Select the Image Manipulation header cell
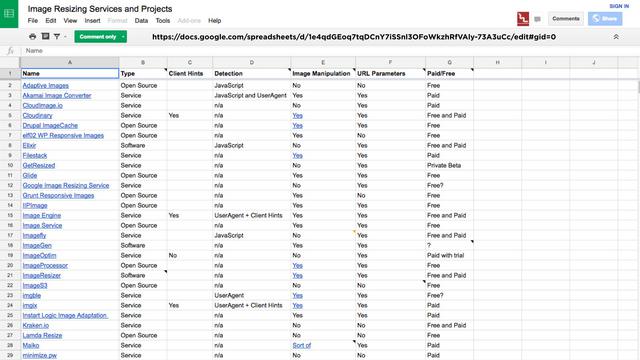The width and height of the screenshot is (640, 360). (323, 73)
